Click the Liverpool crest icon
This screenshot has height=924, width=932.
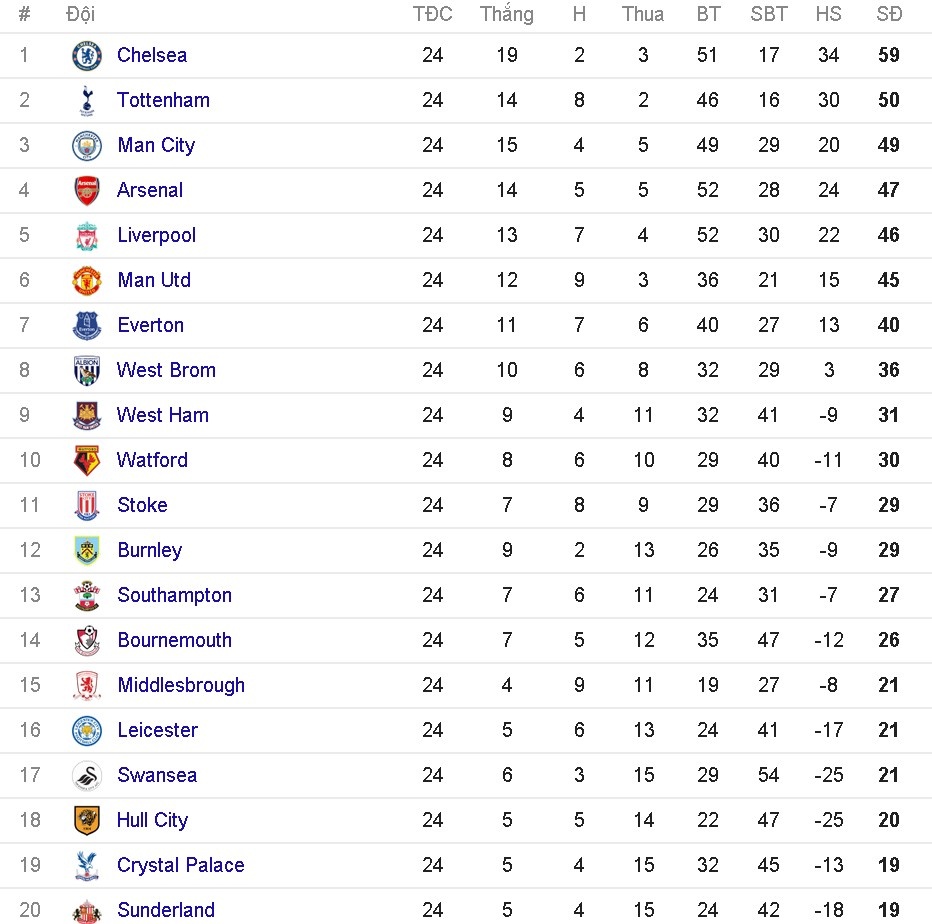87,235
